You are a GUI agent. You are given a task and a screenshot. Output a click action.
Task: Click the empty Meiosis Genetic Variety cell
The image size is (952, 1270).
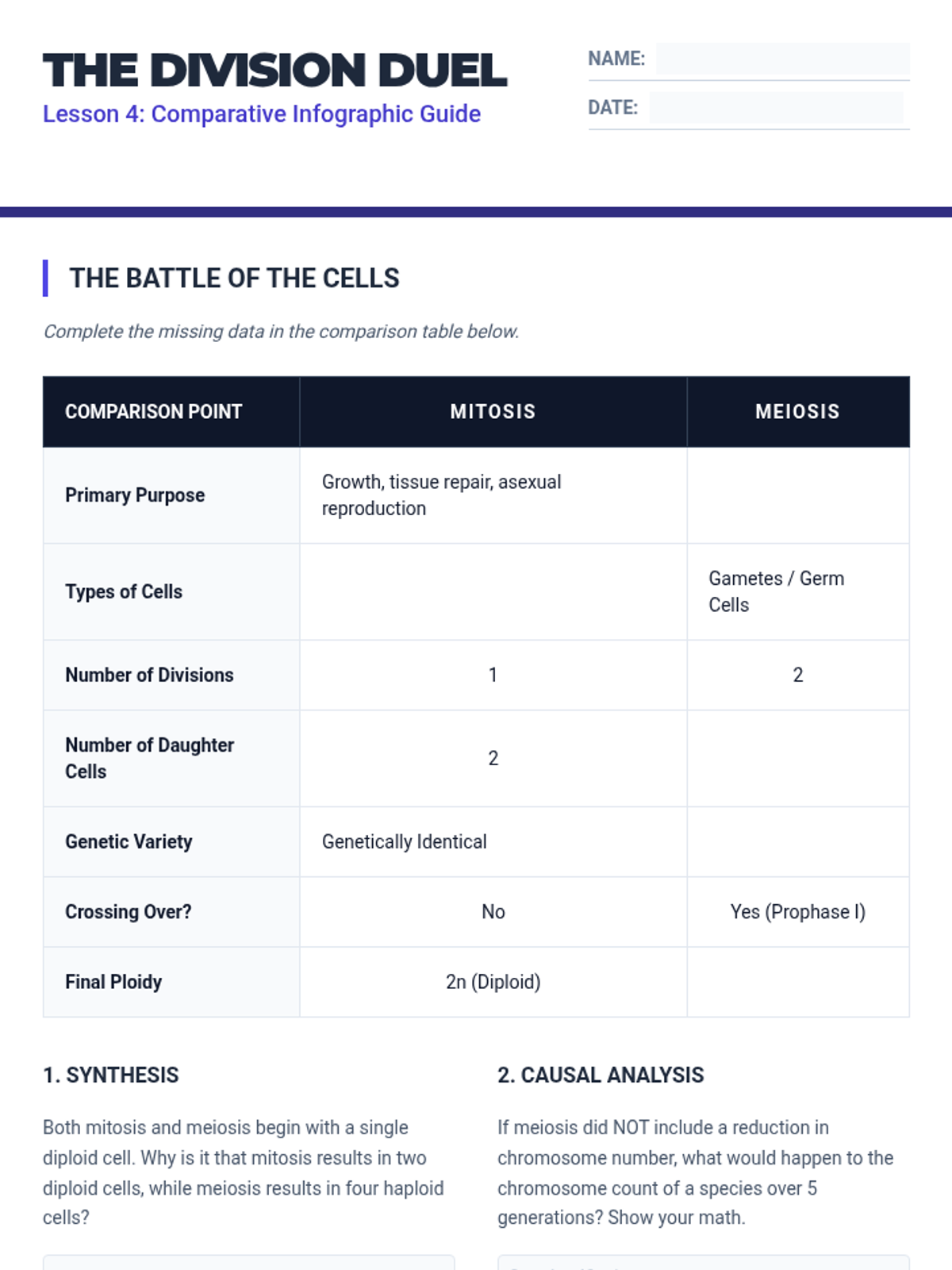(x=797, y=841)
